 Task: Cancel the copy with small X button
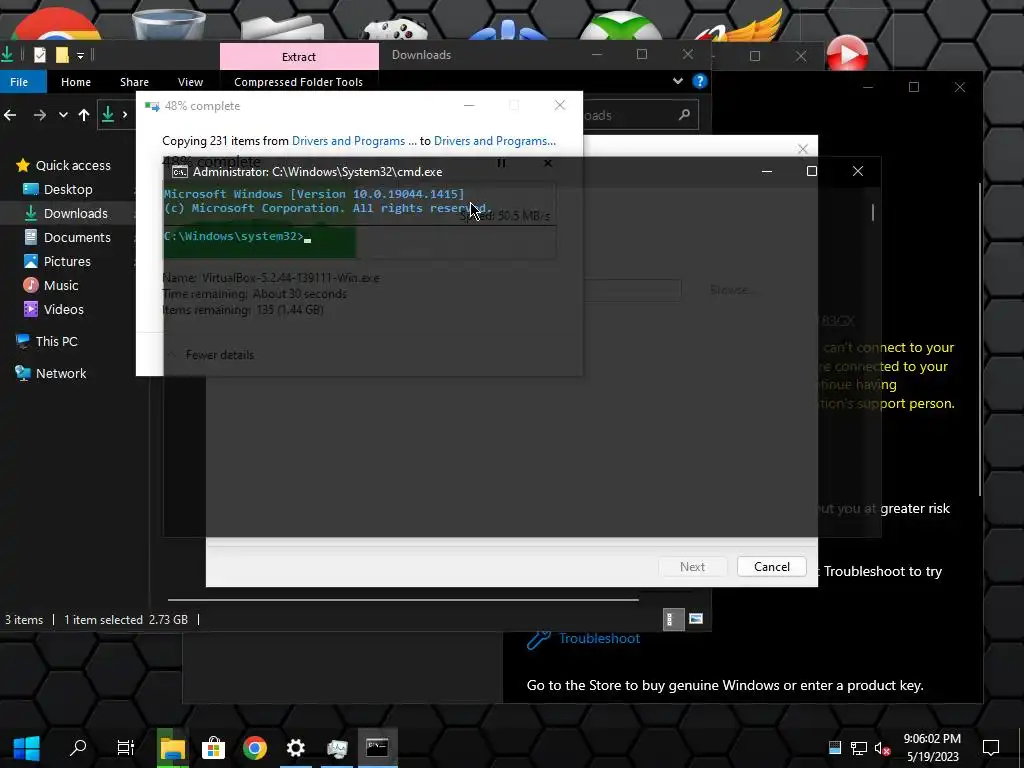548,163
